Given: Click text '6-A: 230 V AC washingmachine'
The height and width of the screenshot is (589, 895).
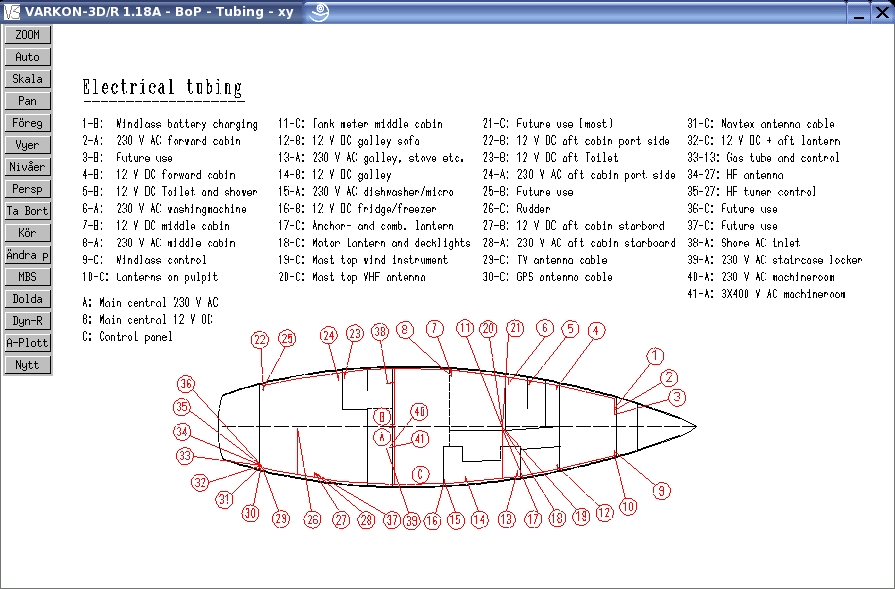Looking at the screenshot, I should pos(164,209).
